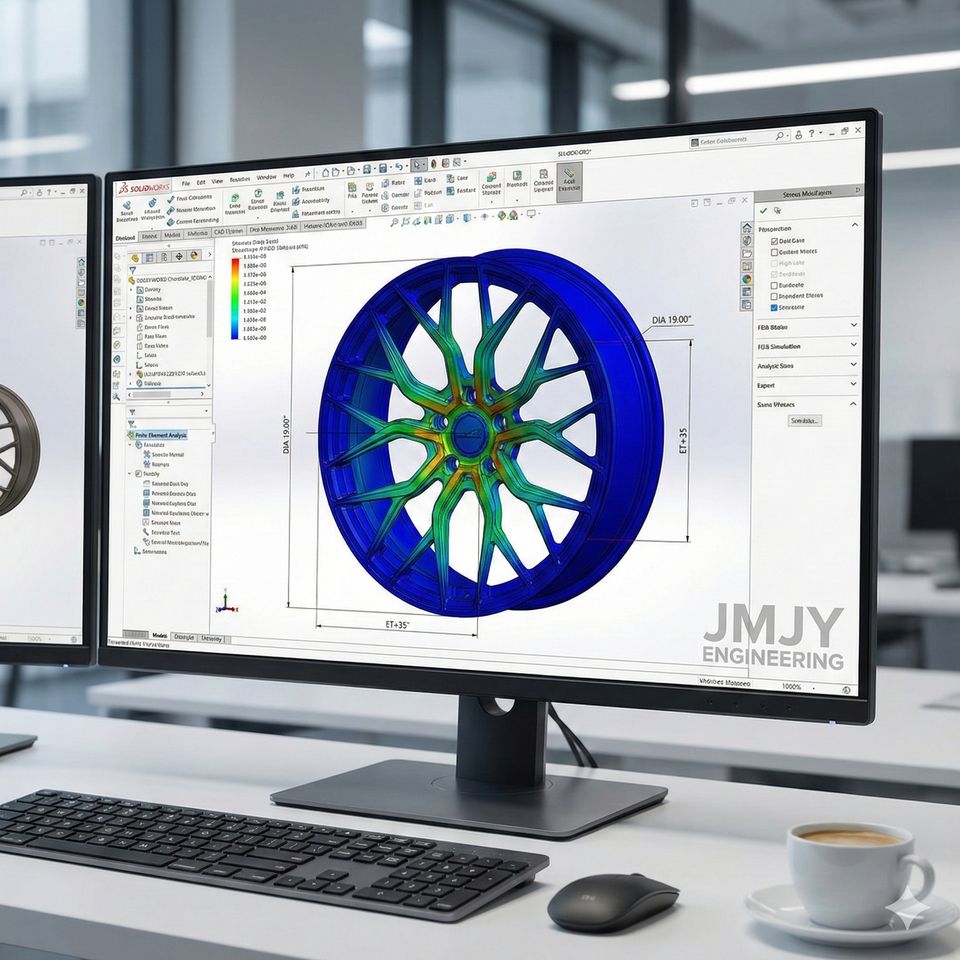Image resolution: width=960 pixels, height=960 pixels.
Task: Expand the 'Analysic' section
Action: pos(854,364)
